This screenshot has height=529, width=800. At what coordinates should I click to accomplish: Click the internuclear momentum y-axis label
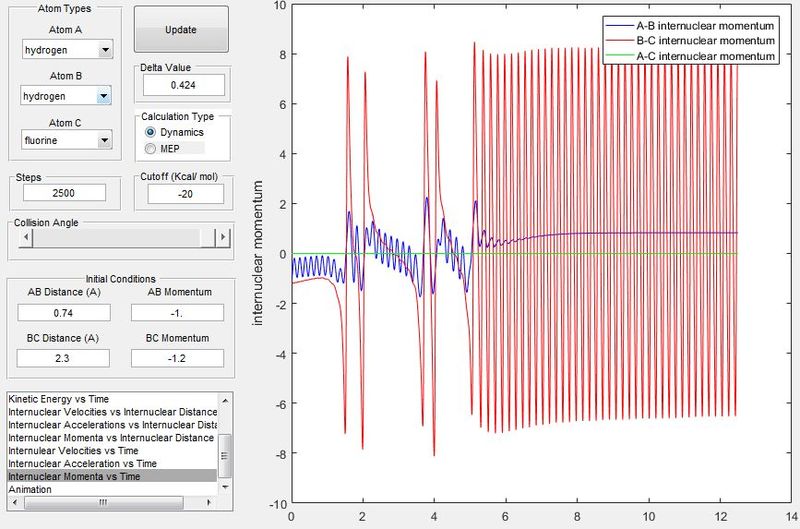(x=258, y=253)
